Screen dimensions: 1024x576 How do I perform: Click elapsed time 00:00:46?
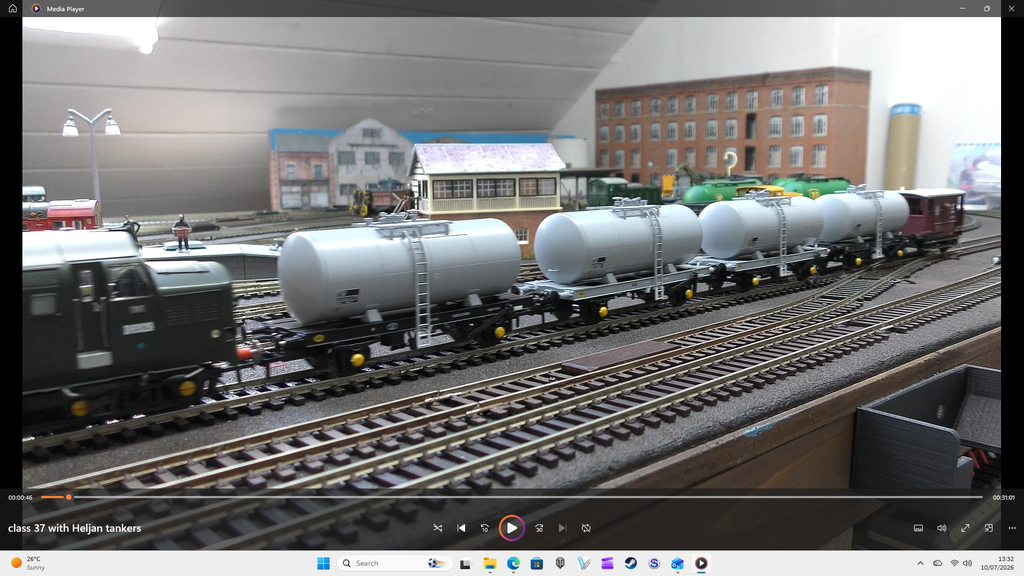20,498
